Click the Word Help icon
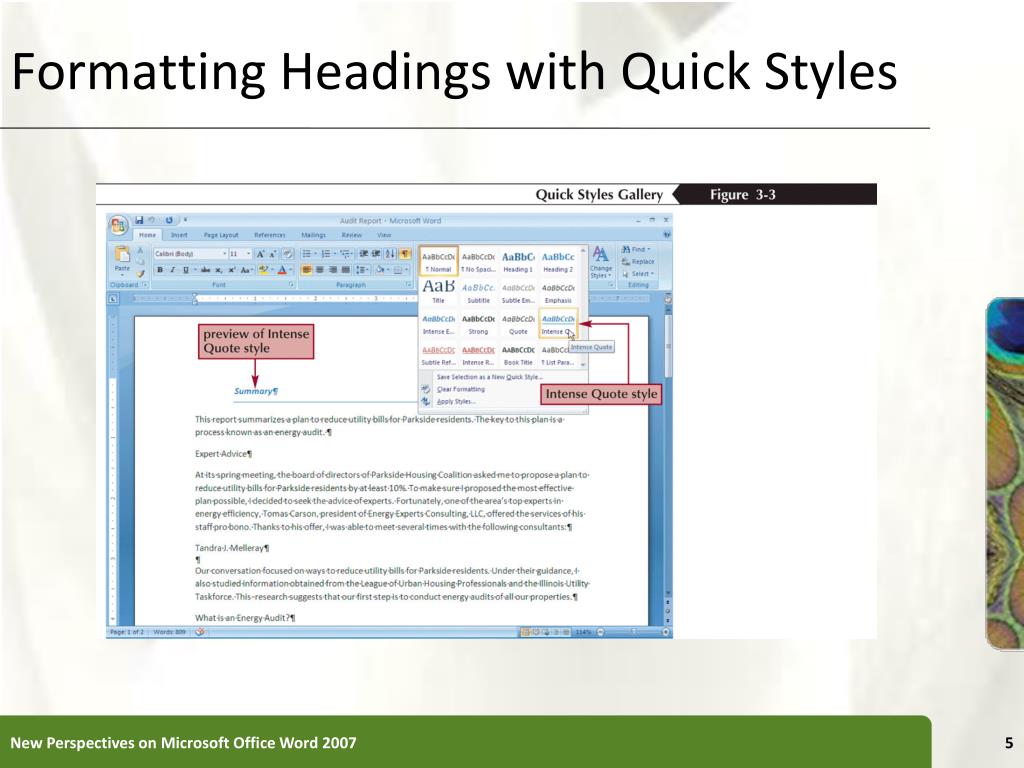Screen dimensions: 1024x768 (667, 234)
